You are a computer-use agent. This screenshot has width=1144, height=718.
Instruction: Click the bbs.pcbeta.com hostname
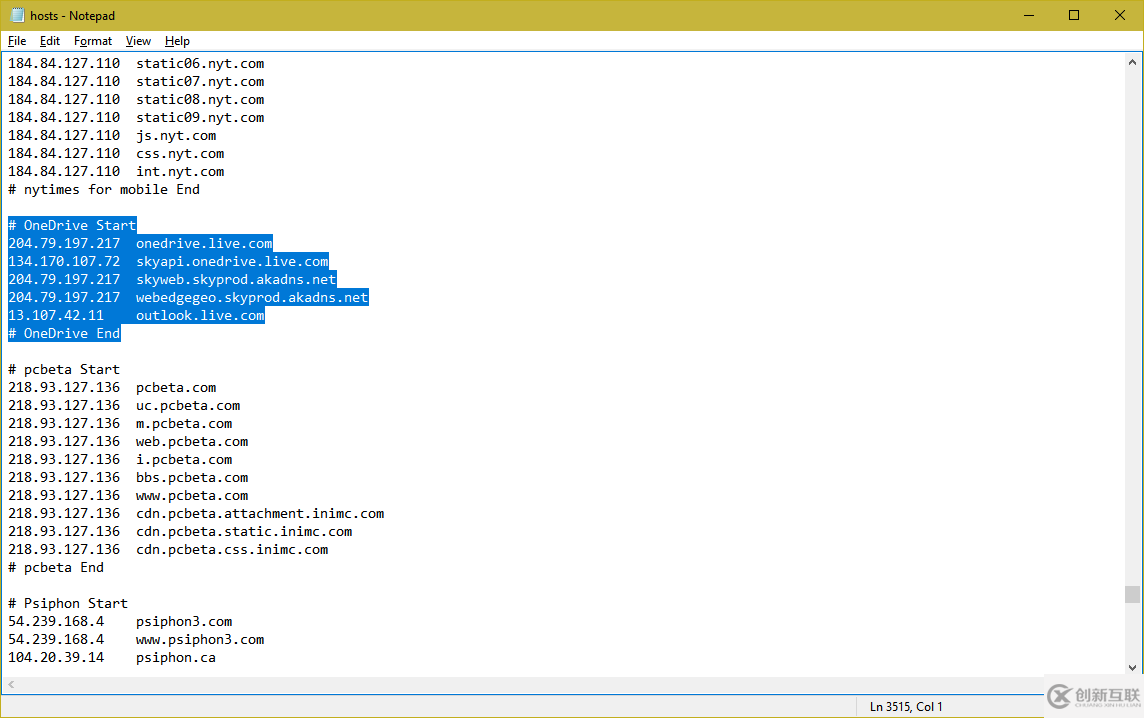pyautogui.click(x=192, y=477)
